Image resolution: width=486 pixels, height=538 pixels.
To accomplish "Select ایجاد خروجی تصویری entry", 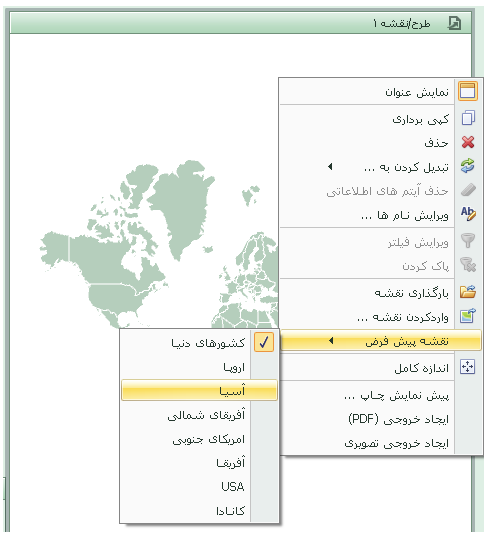I will (x=380, y=443).
